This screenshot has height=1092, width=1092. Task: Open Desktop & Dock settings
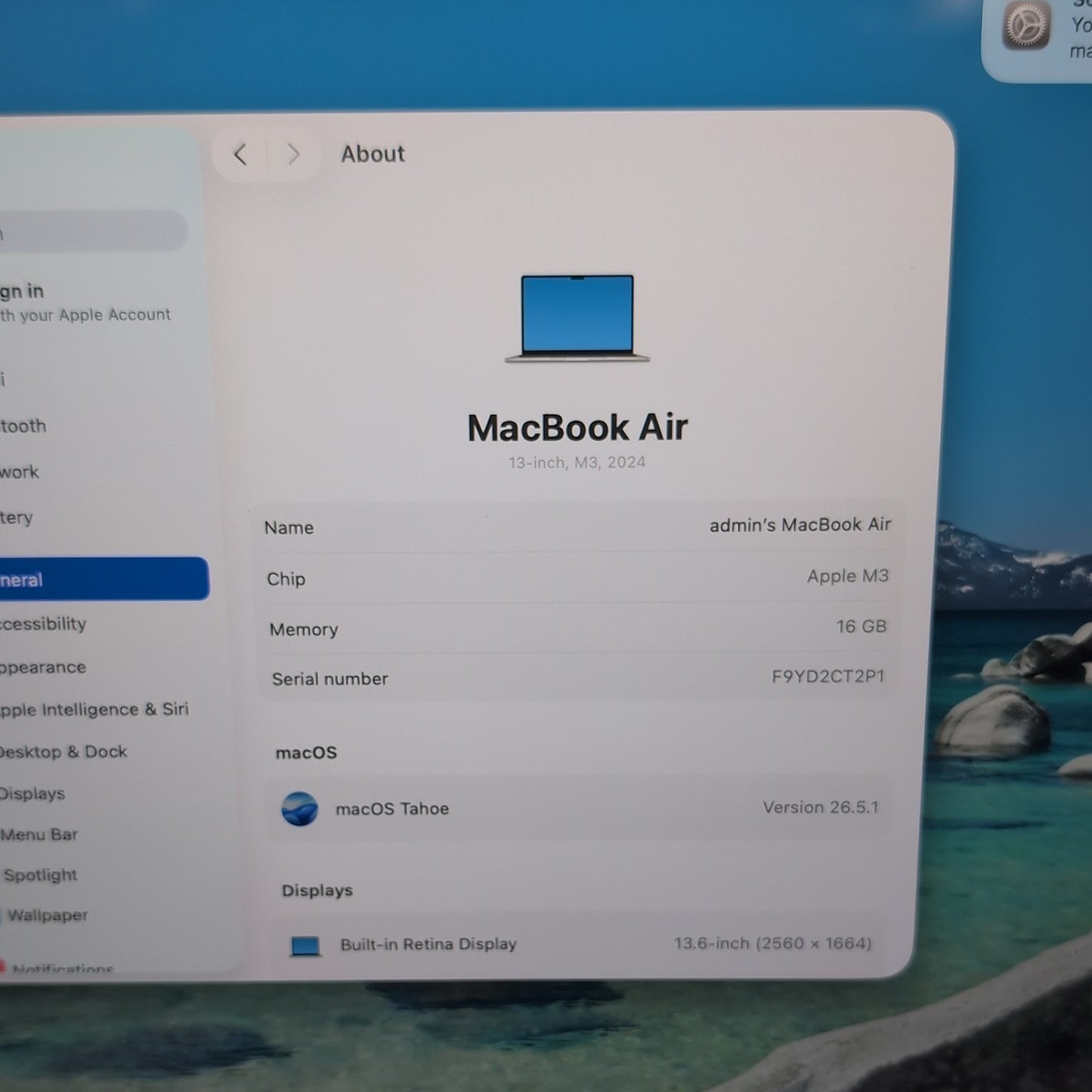coord(63,752)
